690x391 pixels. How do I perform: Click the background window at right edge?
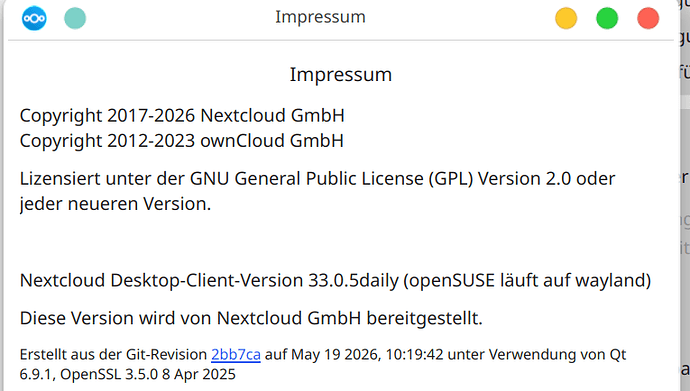tap(685, 195)
